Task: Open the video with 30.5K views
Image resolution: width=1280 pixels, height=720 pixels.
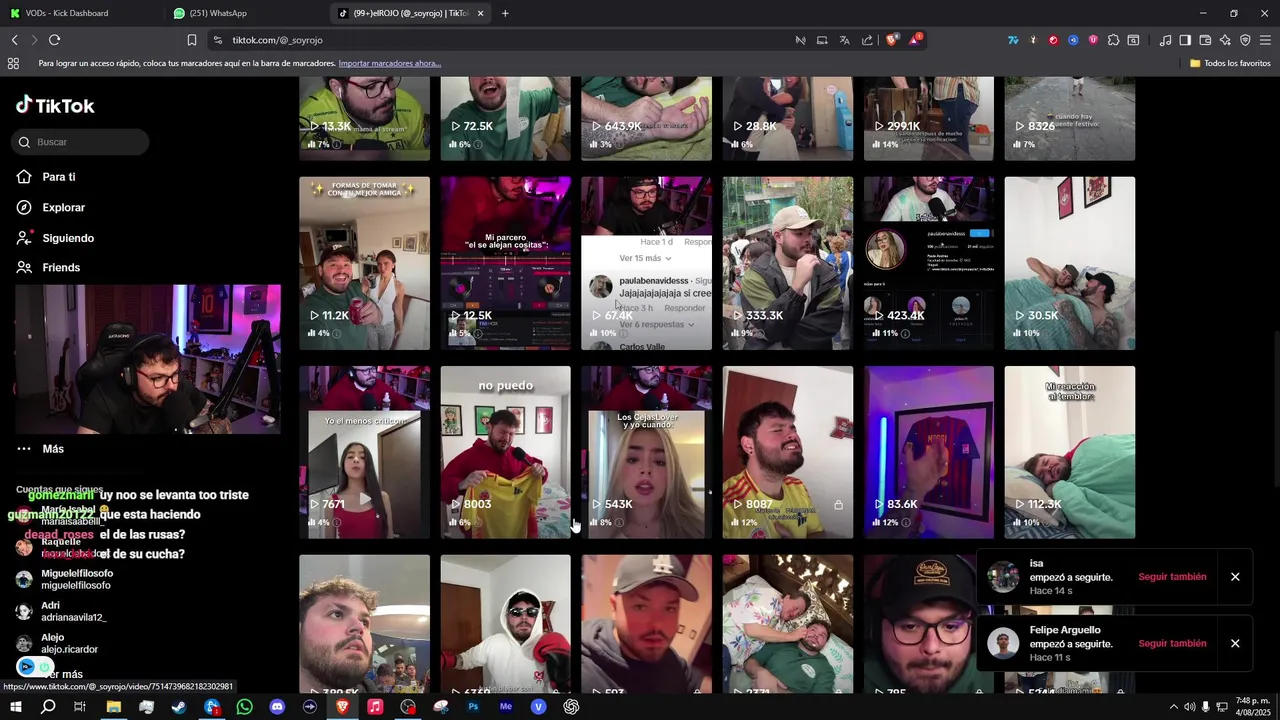Action: click(1069, 263)
